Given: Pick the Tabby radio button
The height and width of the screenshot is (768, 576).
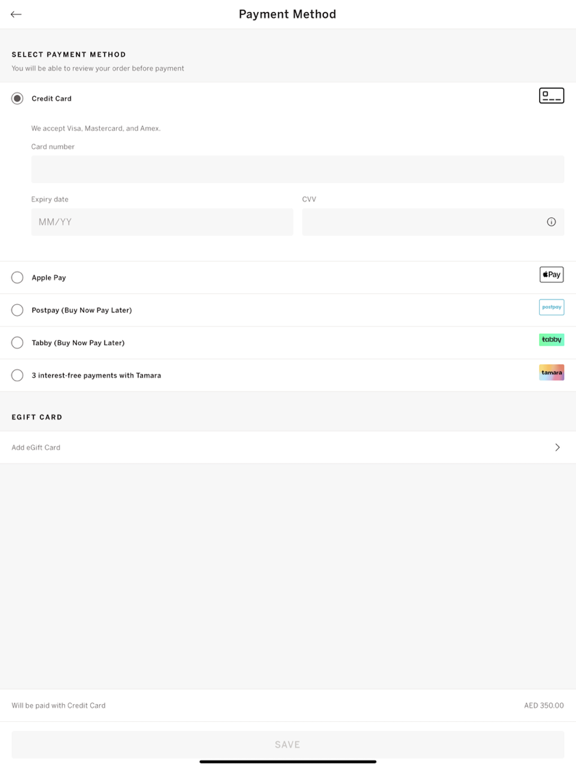Looking at the screenshot, I should click(x=17, y=342).
